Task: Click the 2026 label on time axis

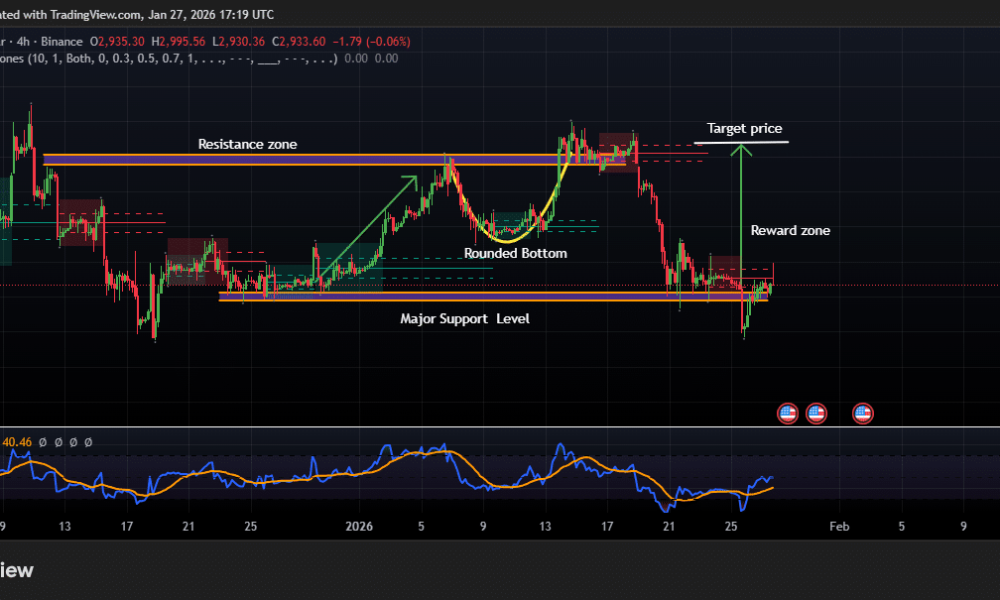Action: (x=358, y=526)
